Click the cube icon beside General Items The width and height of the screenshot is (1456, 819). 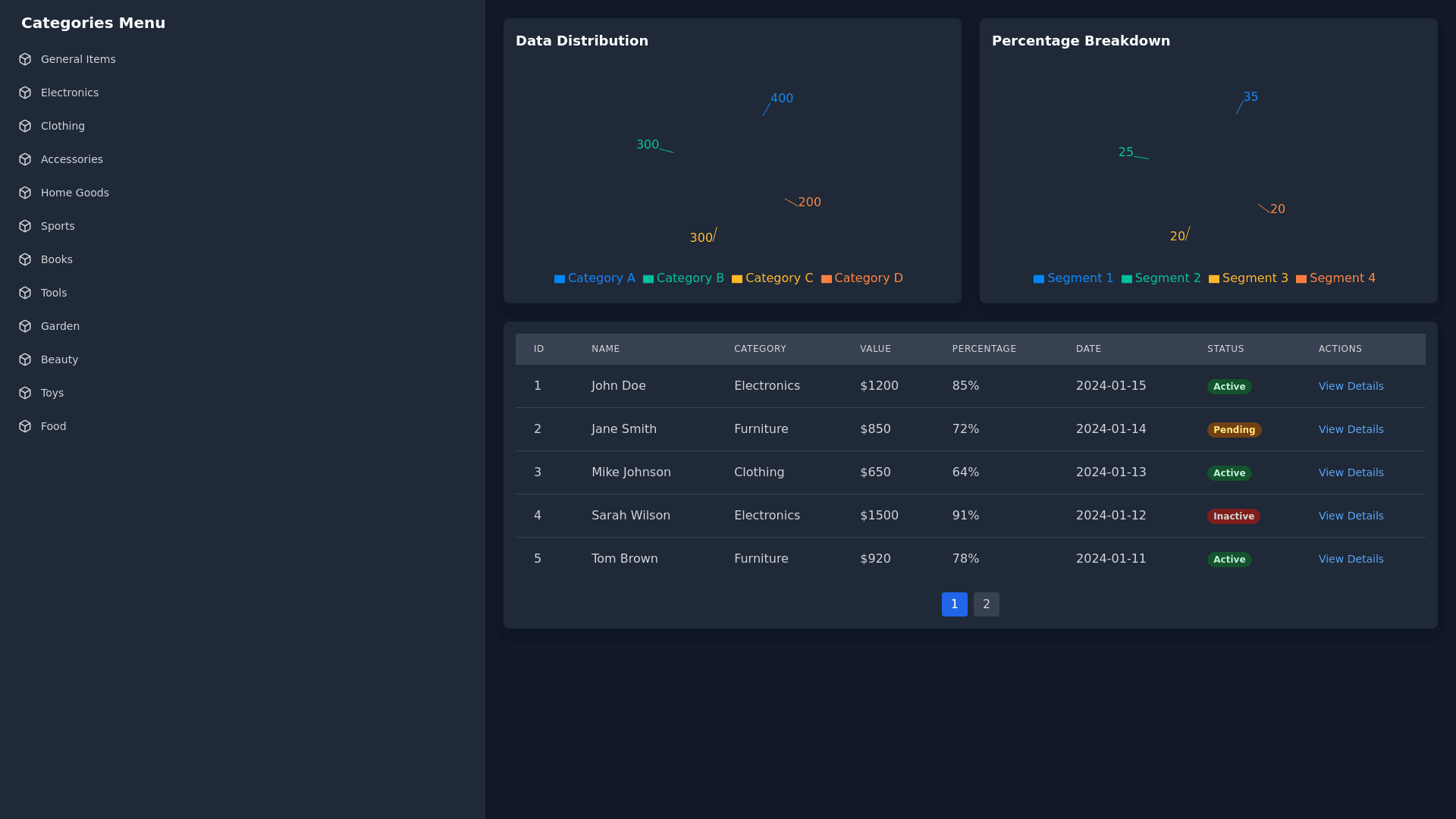pyautogui.click(x=25, y=59)
